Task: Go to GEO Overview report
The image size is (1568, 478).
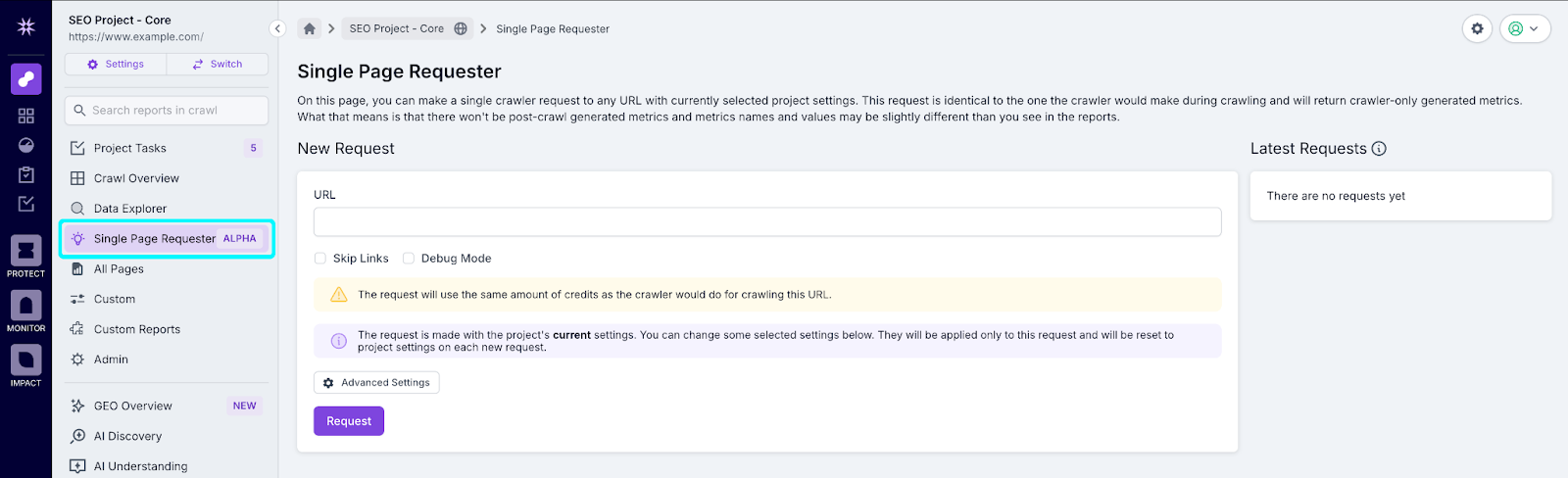Action: (x=132, y=406)
